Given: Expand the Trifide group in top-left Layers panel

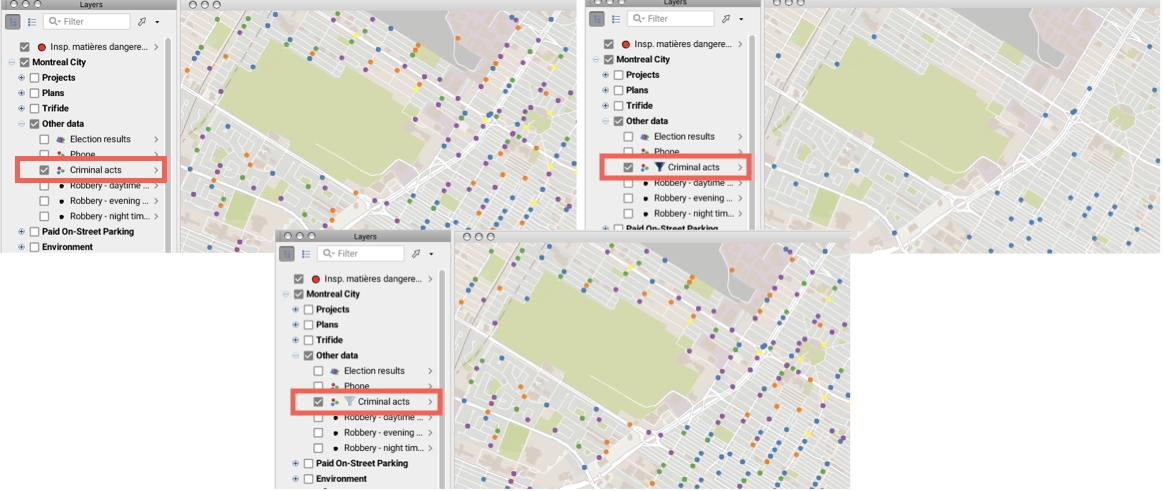Looking at the screenshot, I should (21, 108).
